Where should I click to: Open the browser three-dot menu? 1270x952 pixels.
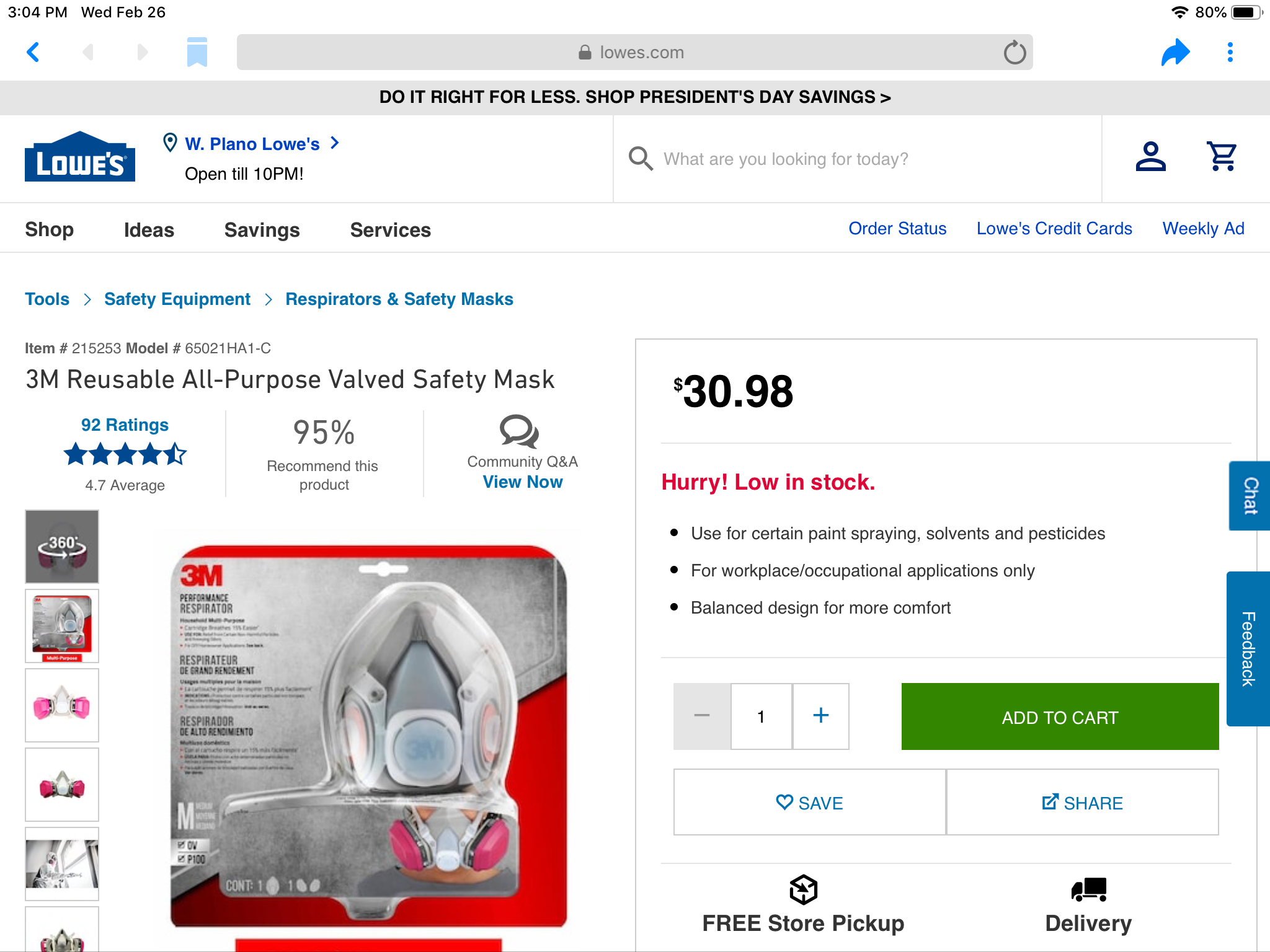pos(1230,52)
